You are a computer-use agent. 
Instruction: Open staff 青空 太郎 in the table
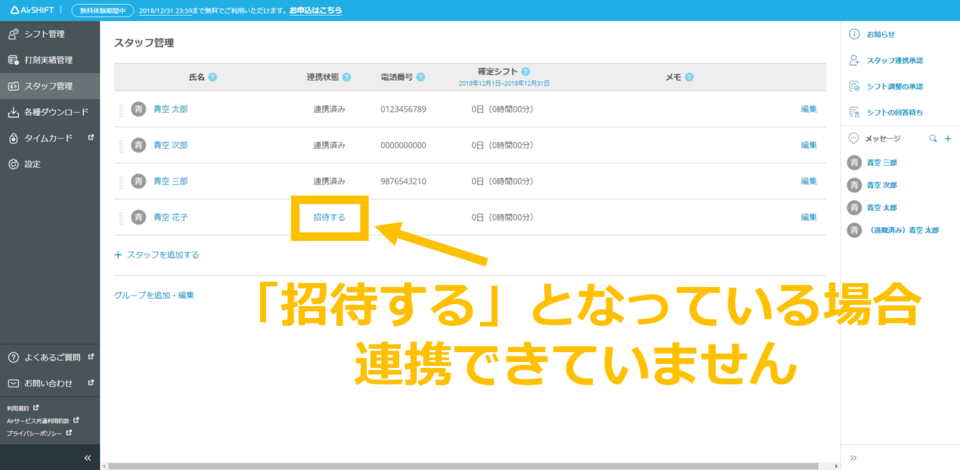[171, 110]
